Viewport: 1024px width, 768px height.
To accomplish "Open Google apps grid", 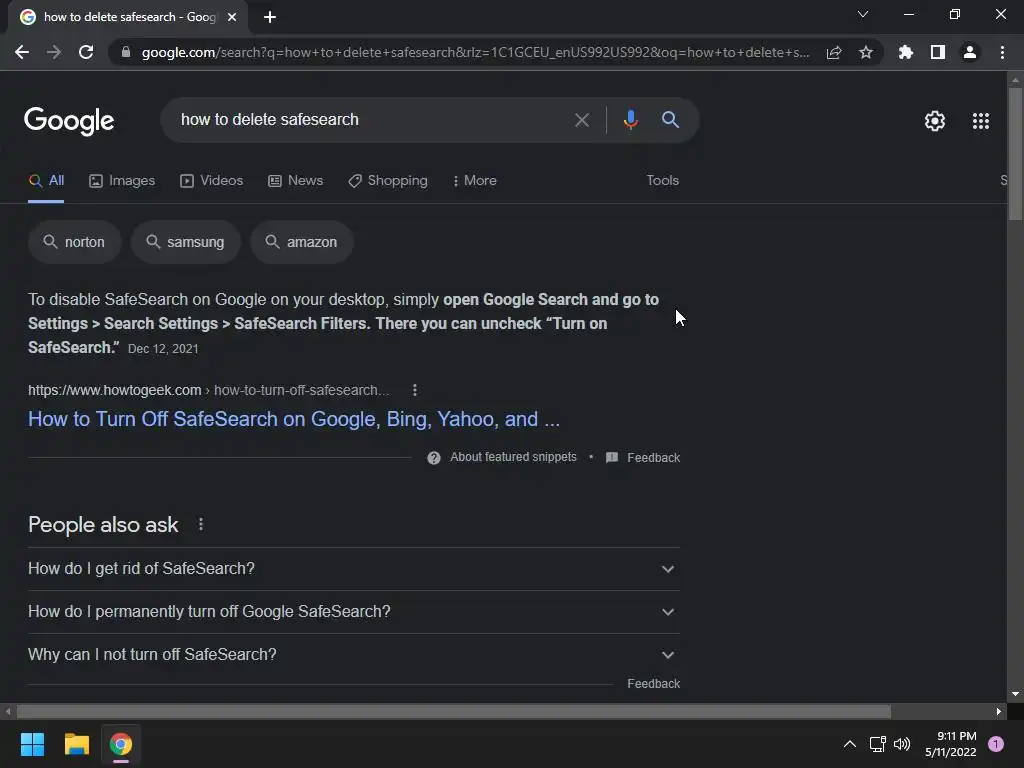I will [x=981, y=121].
